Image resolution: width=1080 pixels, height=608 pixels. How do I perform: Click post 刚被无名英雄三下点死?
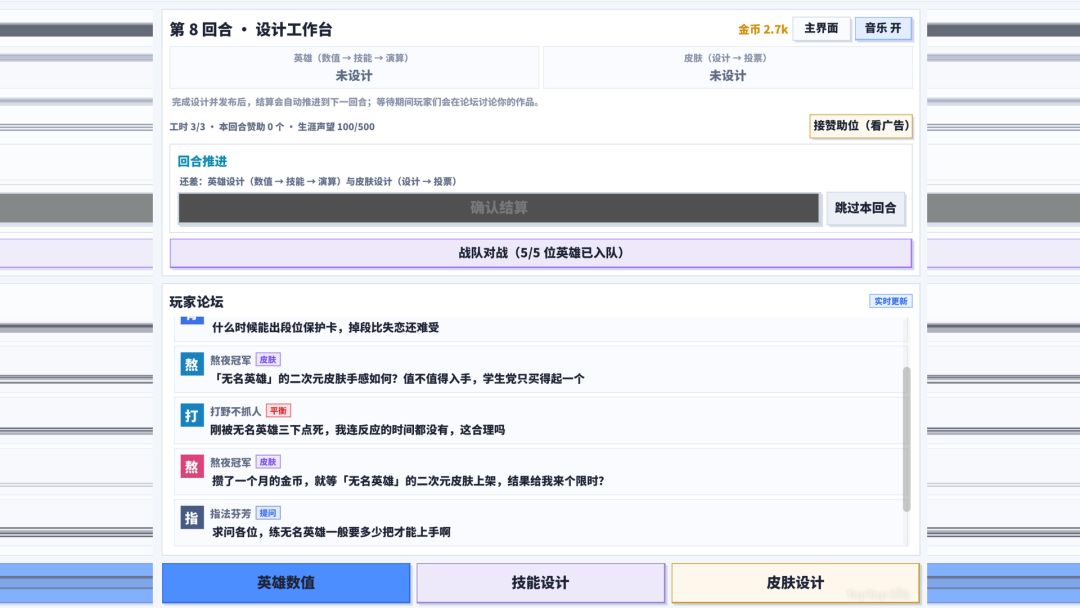357,430
